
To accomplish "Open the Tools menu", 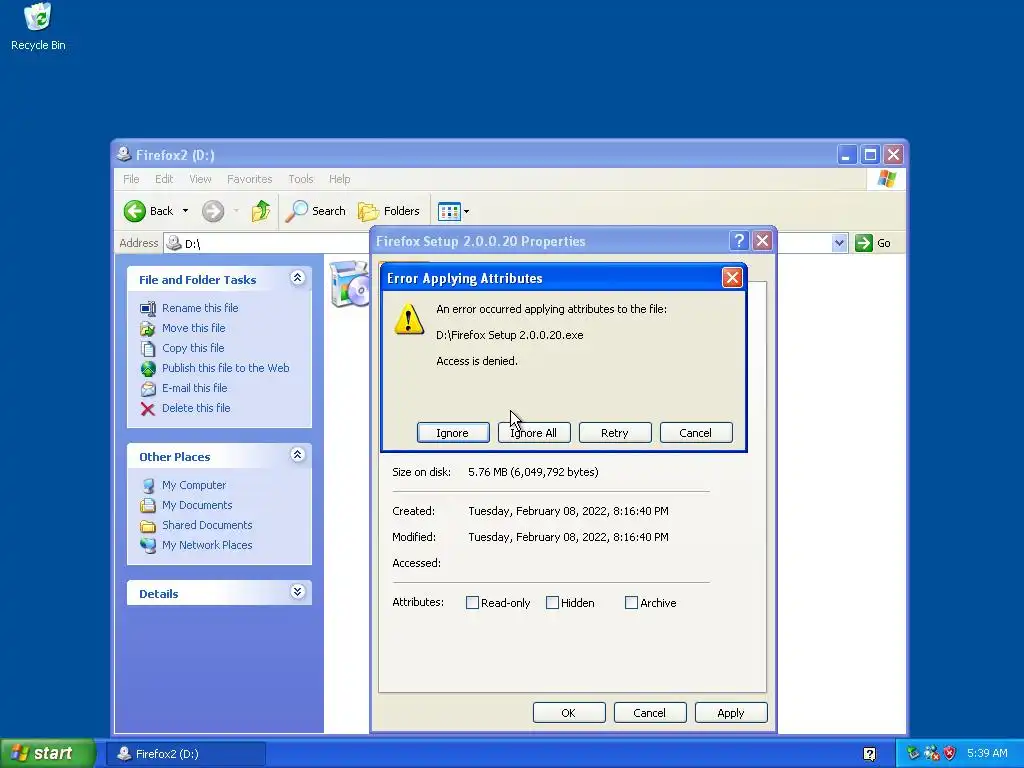I will 301,179.
